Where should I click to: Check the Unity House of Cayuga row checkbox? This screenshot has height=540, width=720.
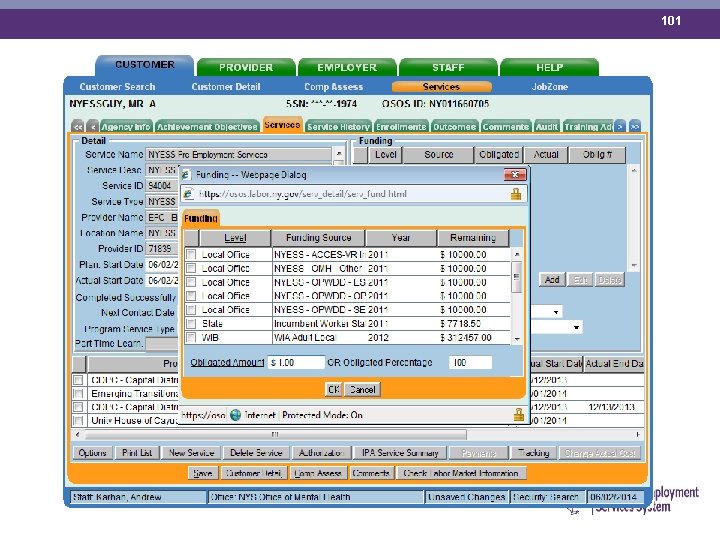pyautogui.click(x=79, y=420)
